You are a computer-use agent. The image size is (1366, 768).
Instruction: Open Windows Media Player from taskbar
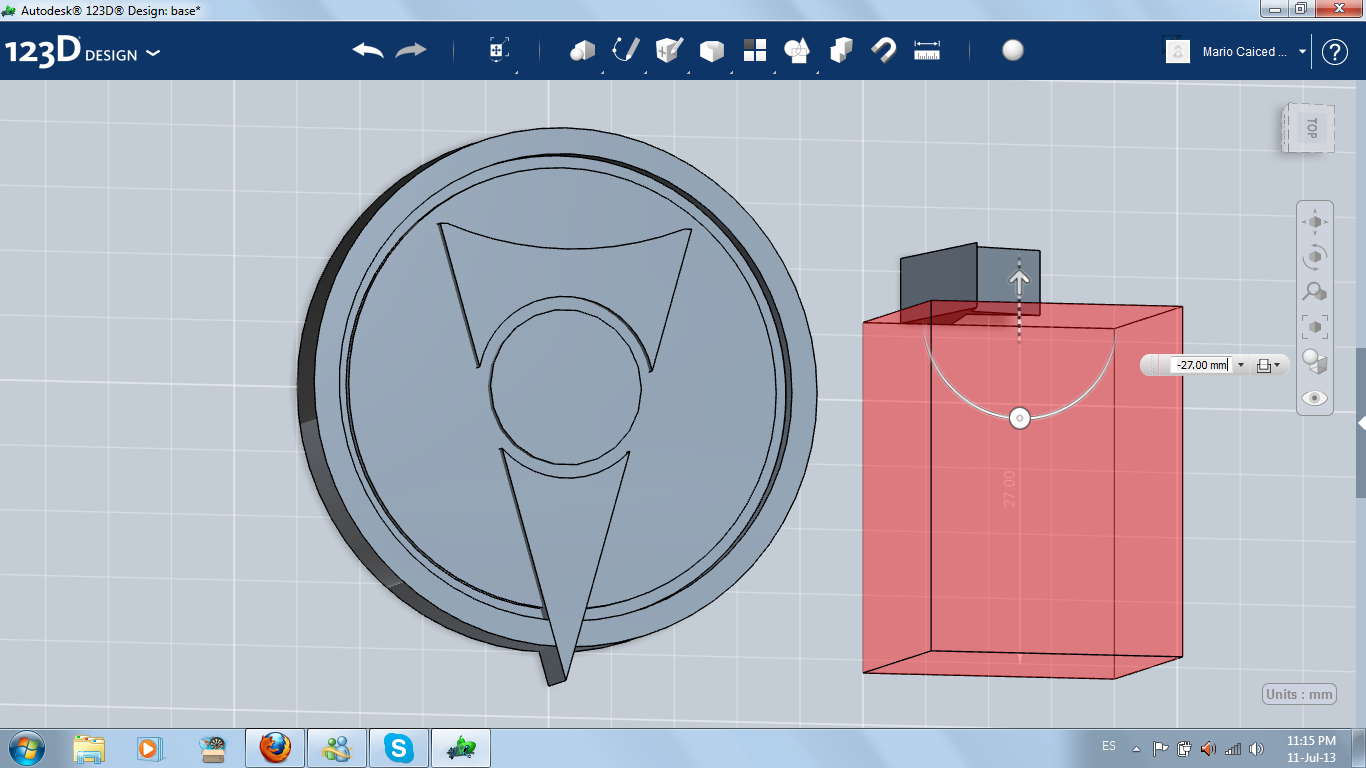coord(148,748)
